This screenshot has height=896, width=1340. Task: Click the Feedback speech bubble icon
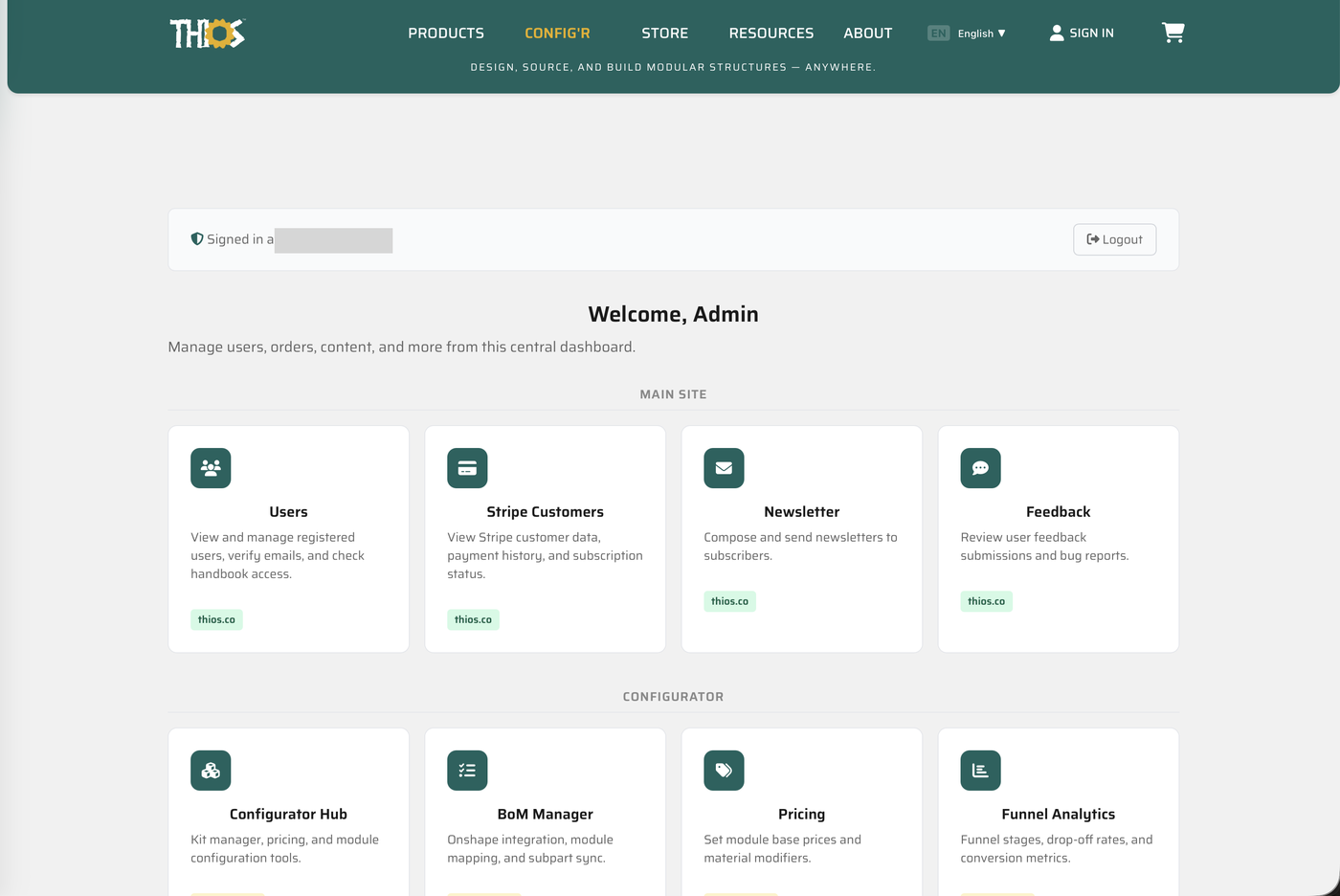tap(980, 468)
